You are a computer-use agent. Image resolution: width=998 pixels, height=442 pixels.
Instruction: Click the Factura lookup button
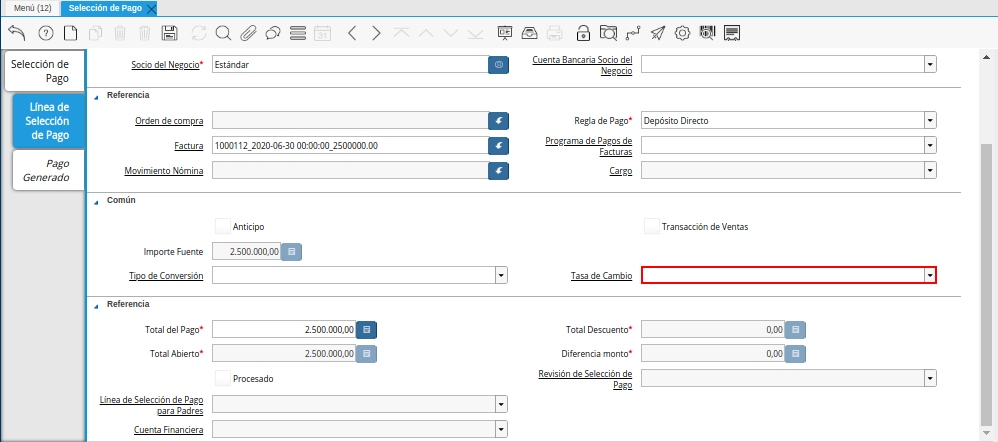[x=498, y=146]
